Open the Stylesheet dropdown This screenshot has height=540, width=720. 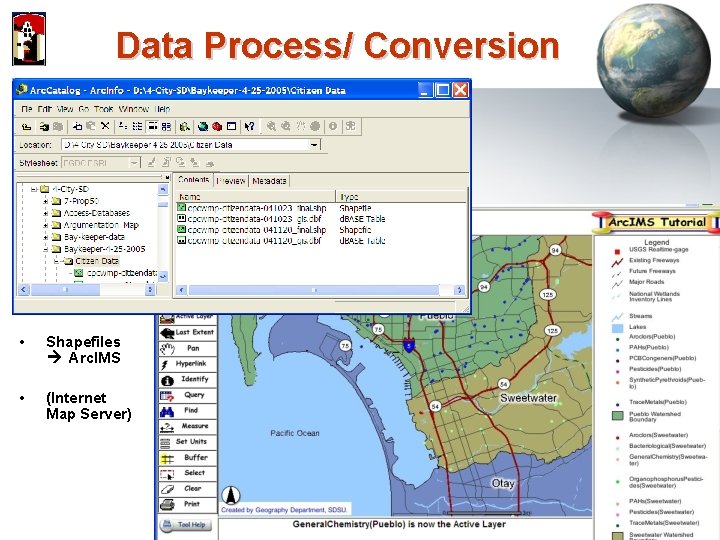(134, 163)
